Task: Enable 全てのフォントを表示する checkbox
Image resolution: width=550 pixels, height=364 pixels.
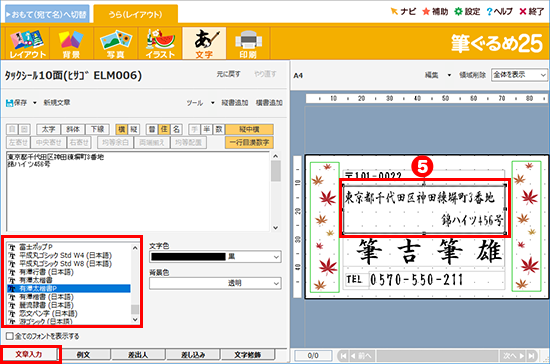Action: pos(10,336)
